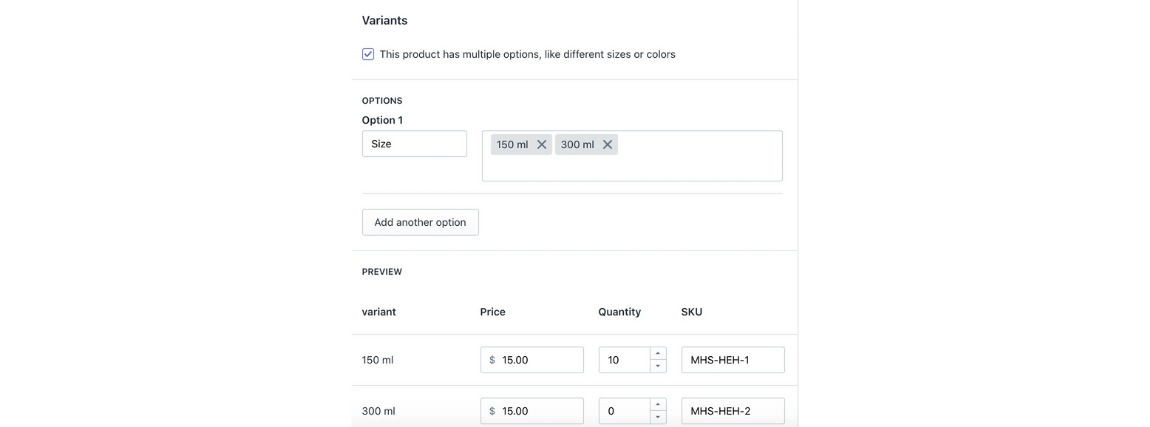
Task: Click the 150 ml tag in option values
Action: [512, 144]
